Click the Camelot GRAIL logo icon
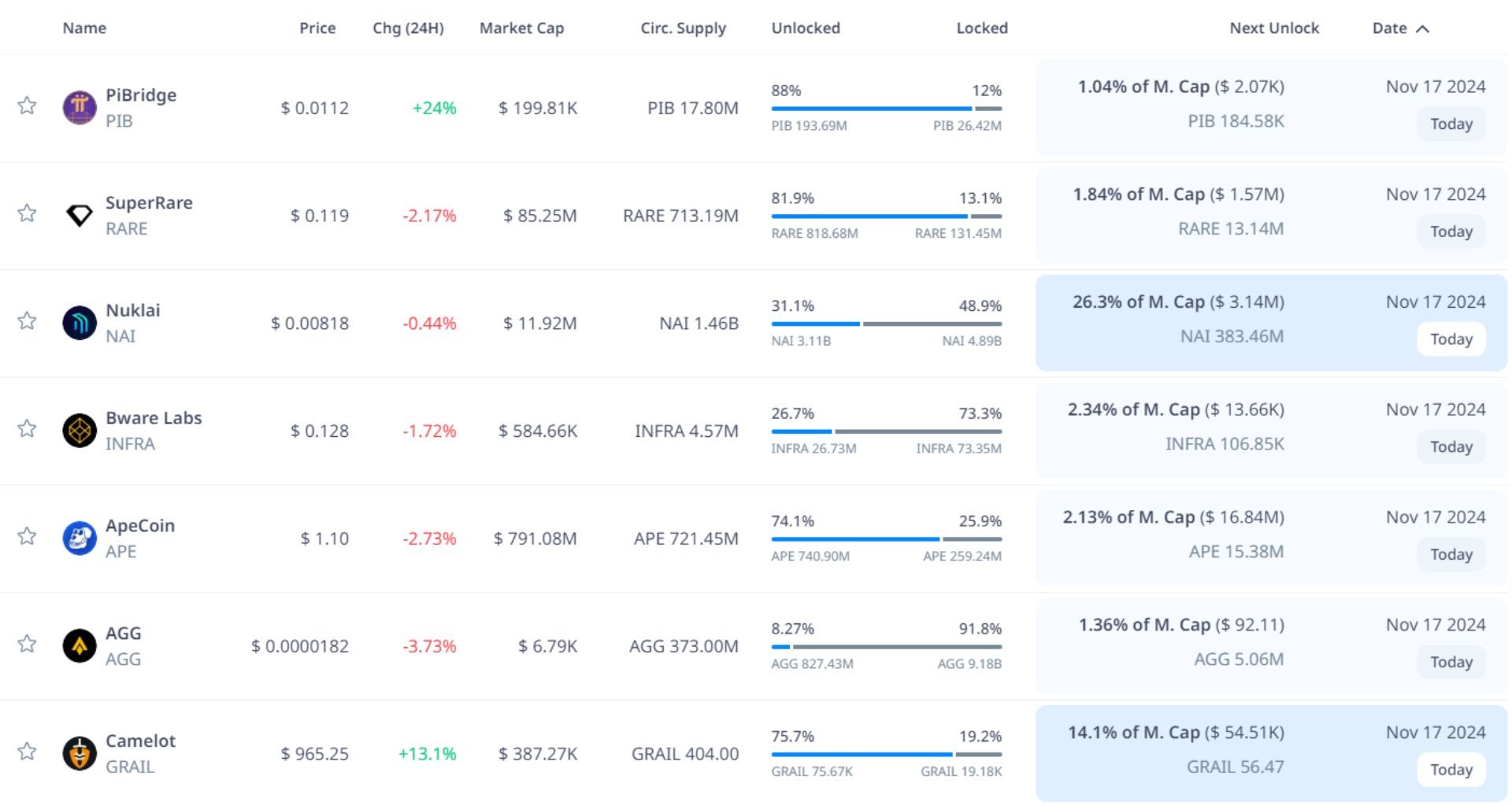 pos(80,753)
